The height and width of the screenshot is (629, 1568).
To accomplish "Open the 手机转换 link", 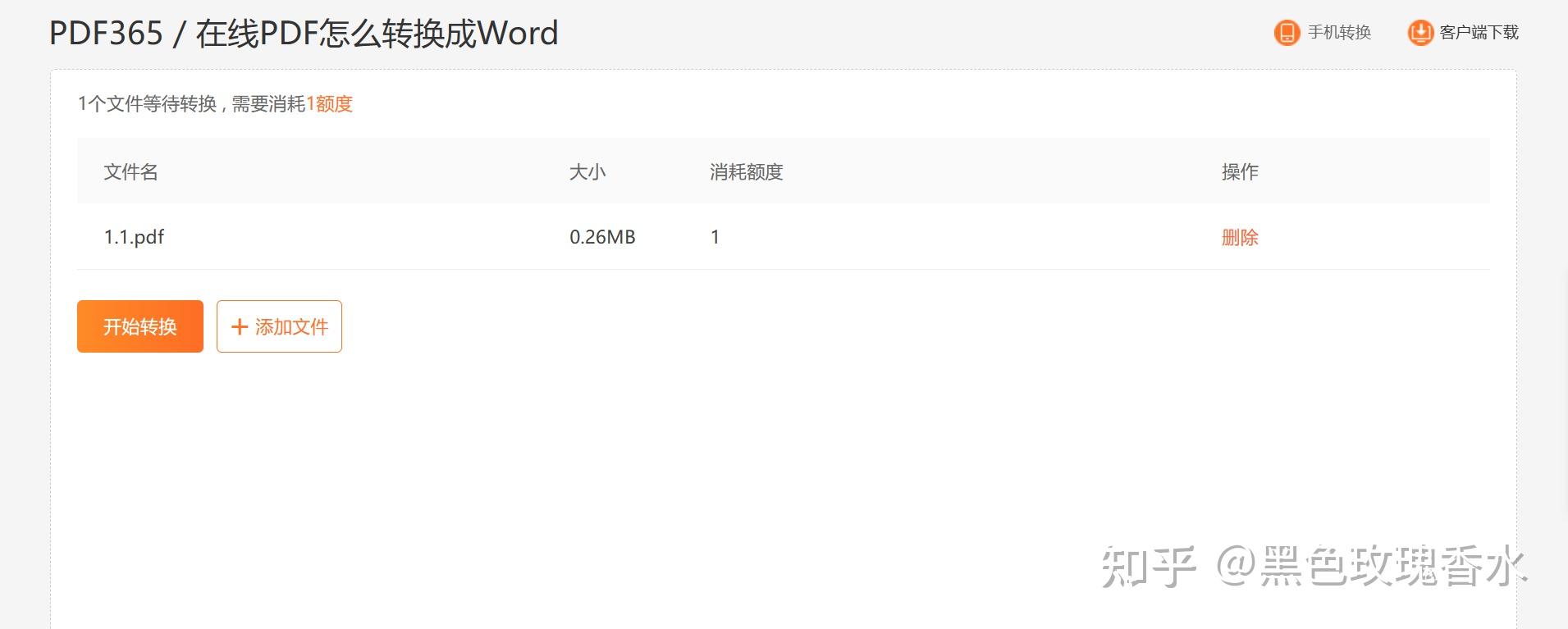I will point(1339,33).
